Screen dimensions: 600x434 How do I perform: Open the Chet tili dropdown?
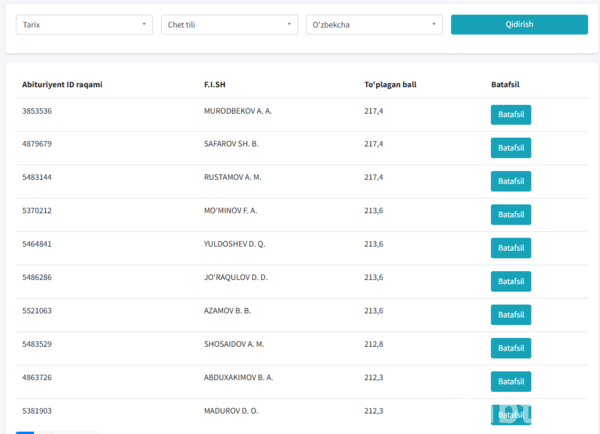point(229,24)
